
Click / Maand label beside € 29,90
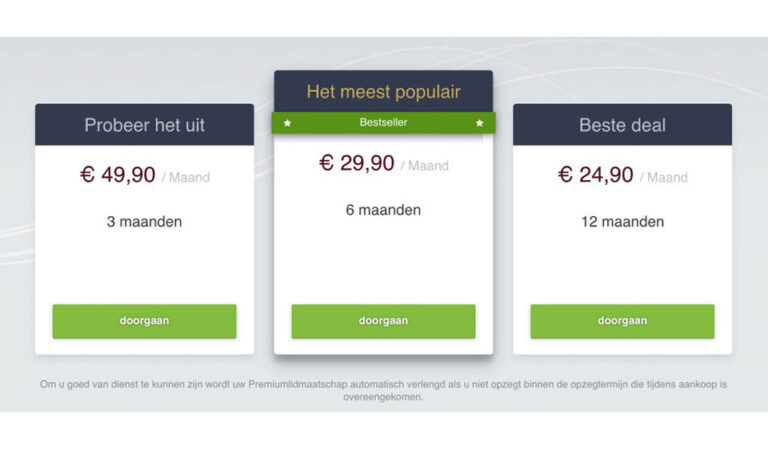click(x=425, y=165)
